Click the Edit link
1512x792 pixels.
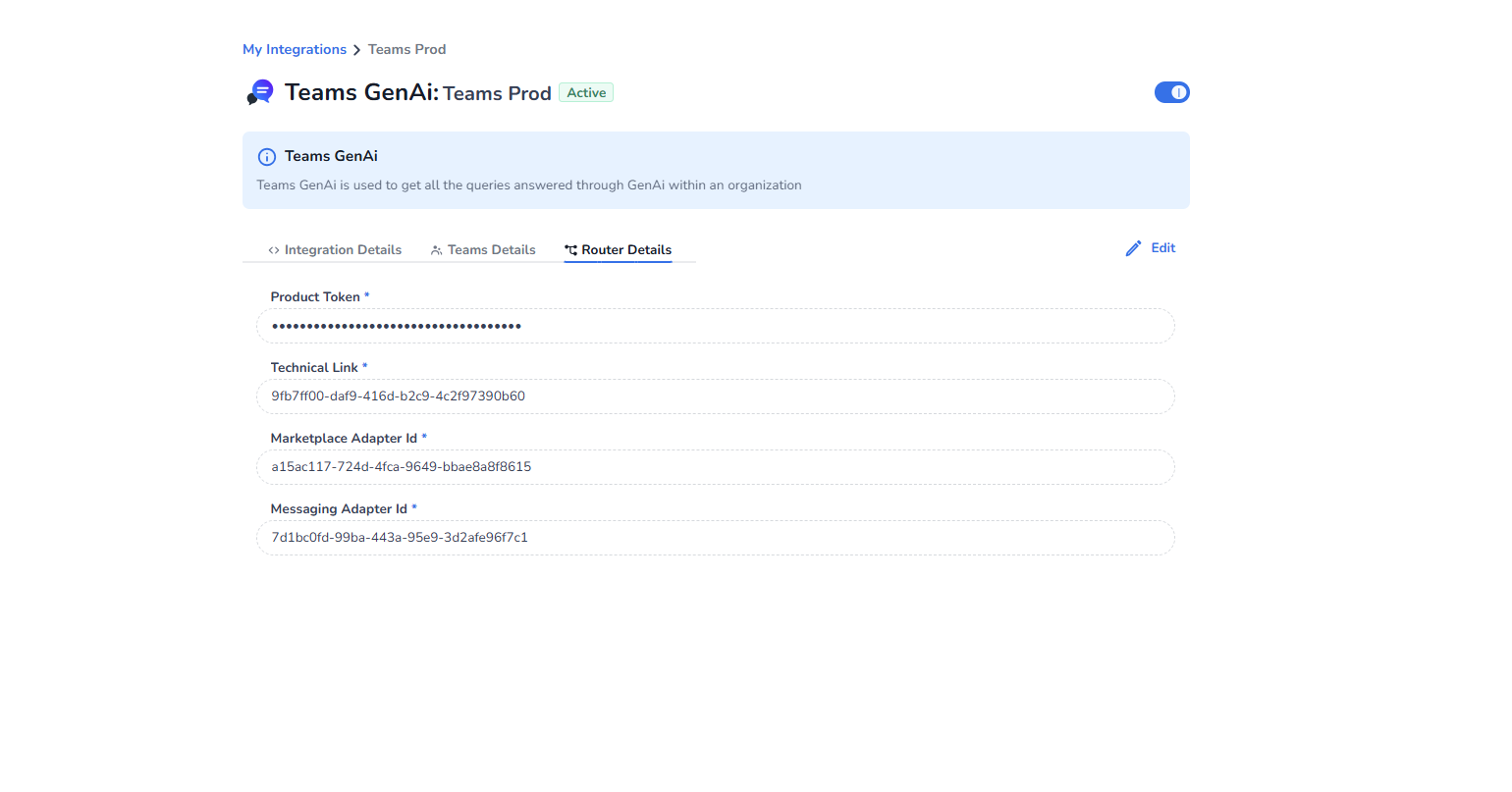point(1163,248)
